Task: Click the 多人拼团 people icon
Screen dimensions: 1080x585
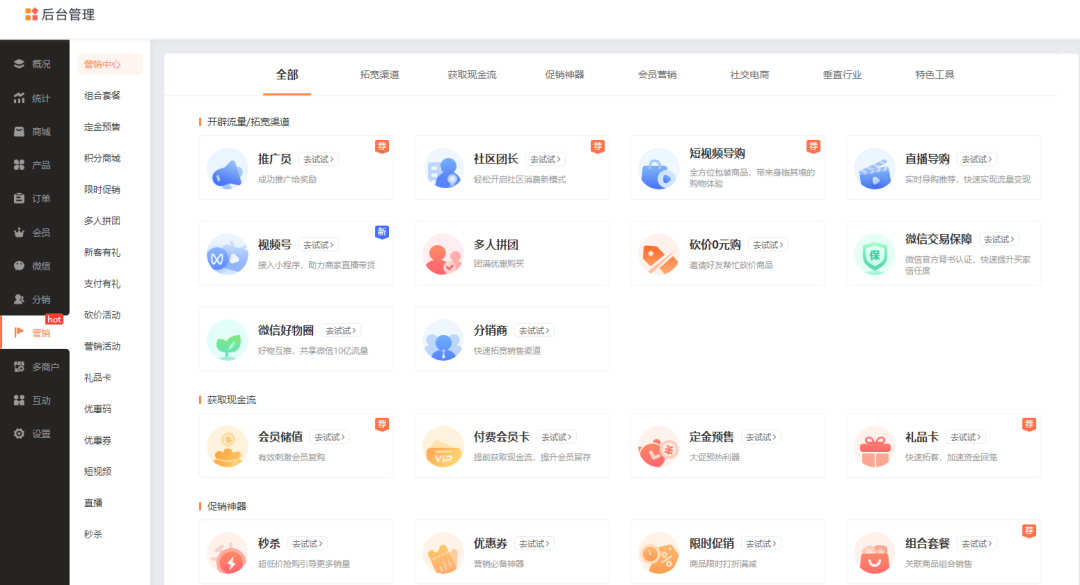Action: pyautogui.click(x=443, y=254)
